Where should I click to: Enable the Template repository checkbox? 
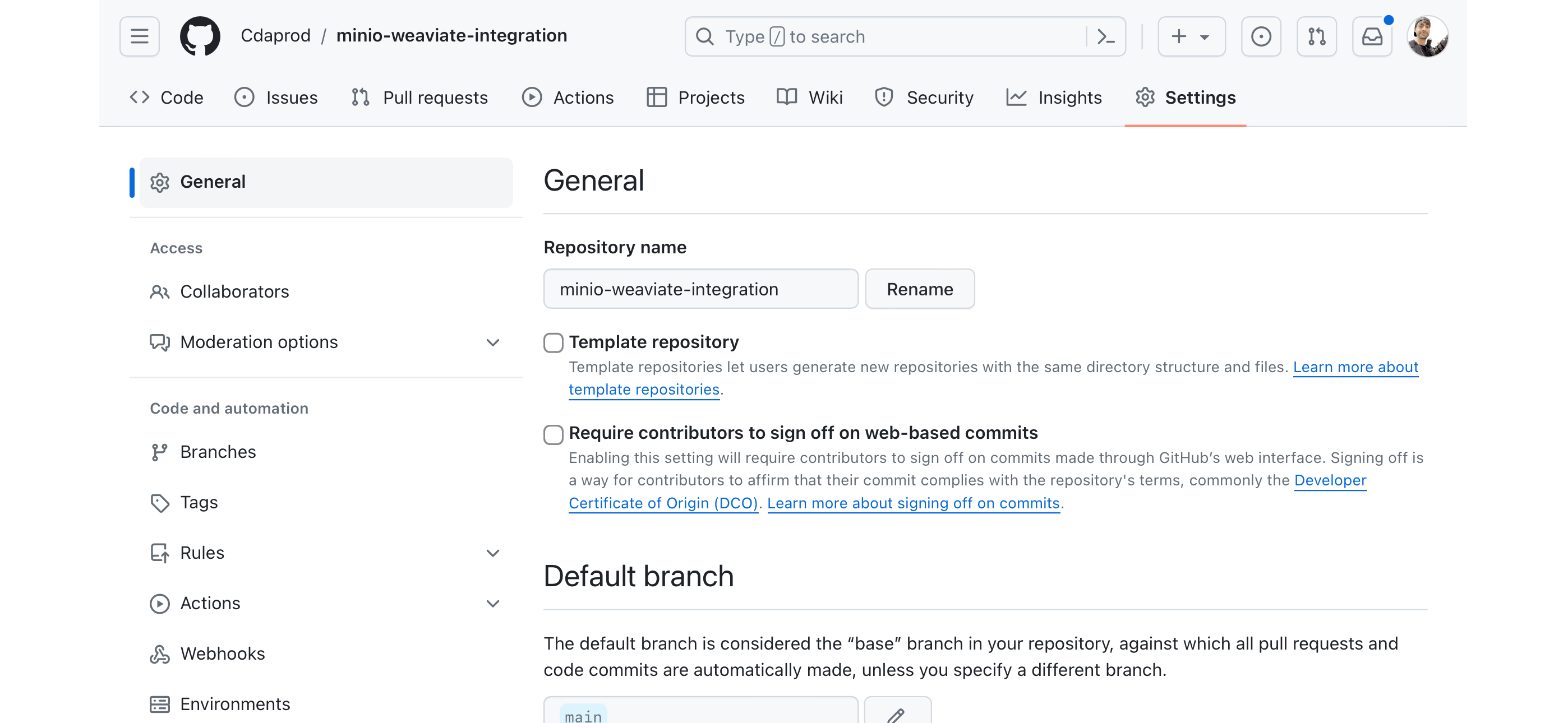pyautogui.click(x=553, y=342)
